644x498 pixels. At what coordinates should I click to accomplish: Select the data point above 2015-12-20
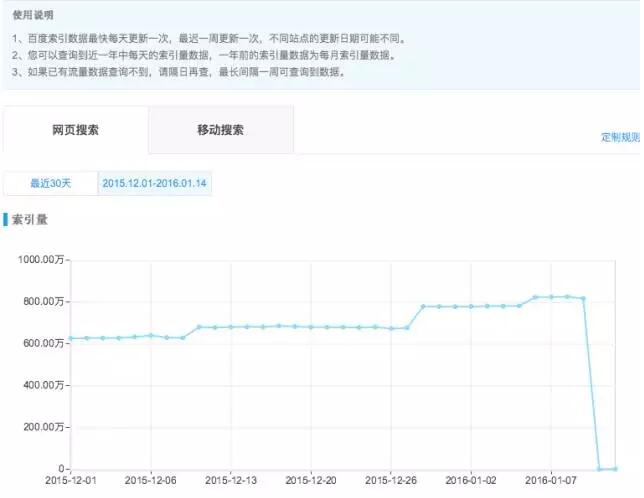tap(311, 327)
